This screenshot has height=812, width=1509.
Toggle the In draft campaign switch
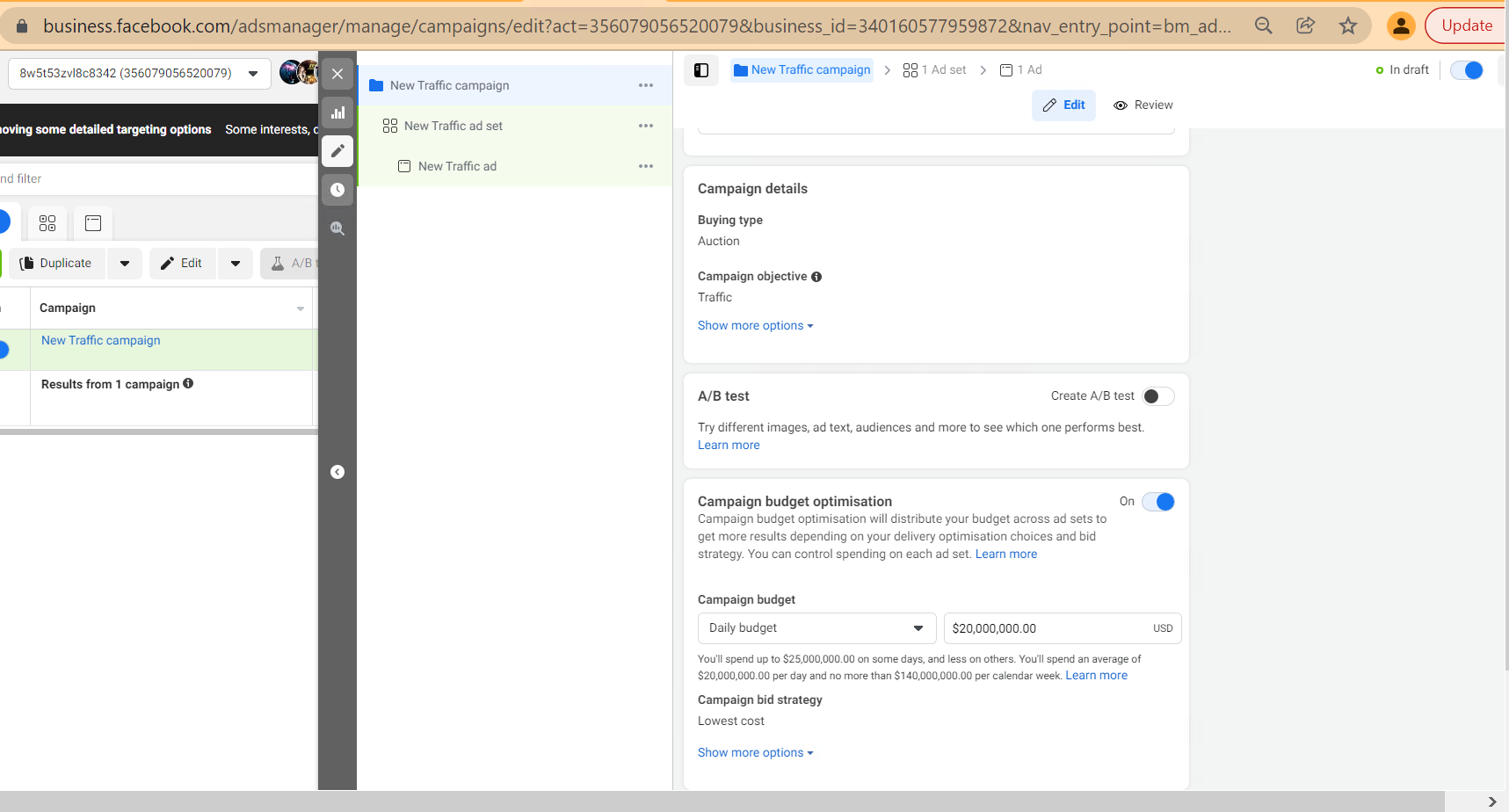(x=1467, y=70)
